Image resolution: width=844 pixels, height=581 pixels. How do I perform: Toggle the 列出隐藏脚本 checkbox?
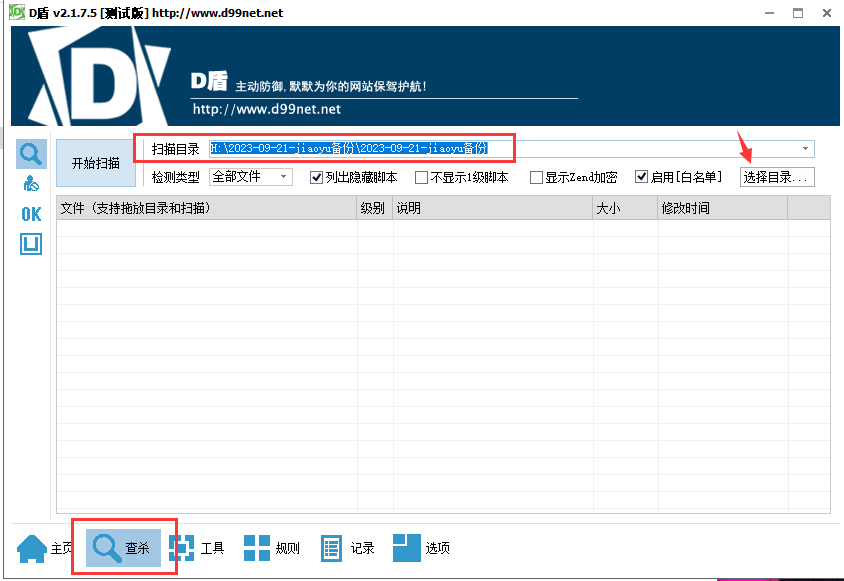[317, 177]
